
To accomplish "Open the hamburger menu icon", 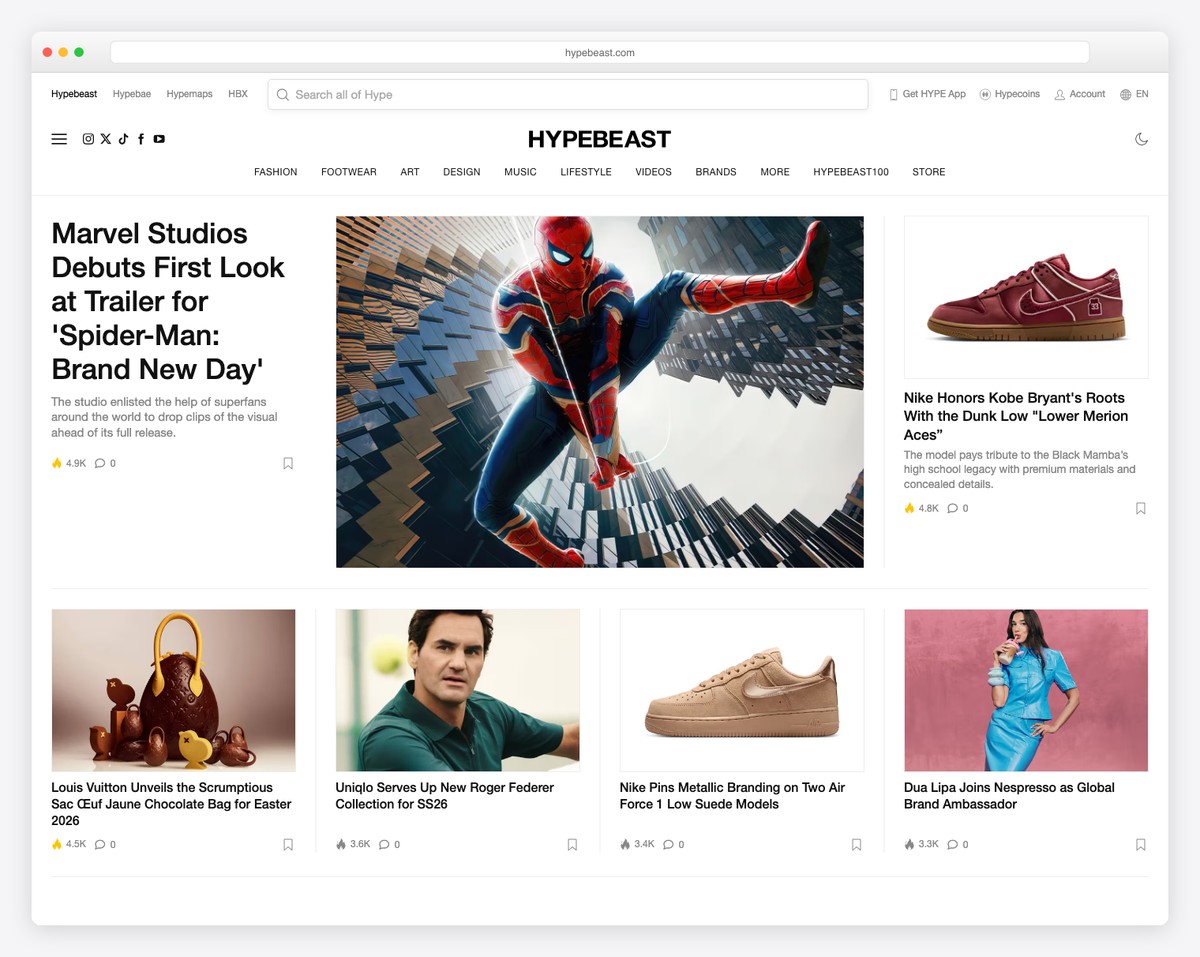I will (x=59, y=139).
